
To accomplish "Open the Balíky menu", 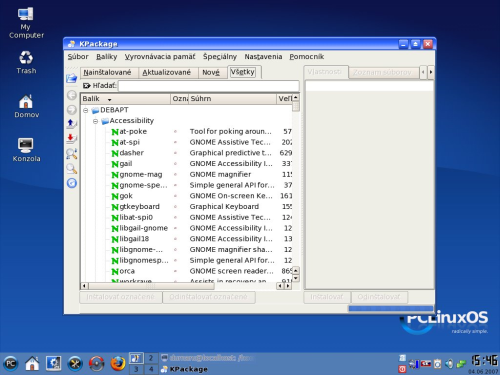I will click(x=107, y=57).
